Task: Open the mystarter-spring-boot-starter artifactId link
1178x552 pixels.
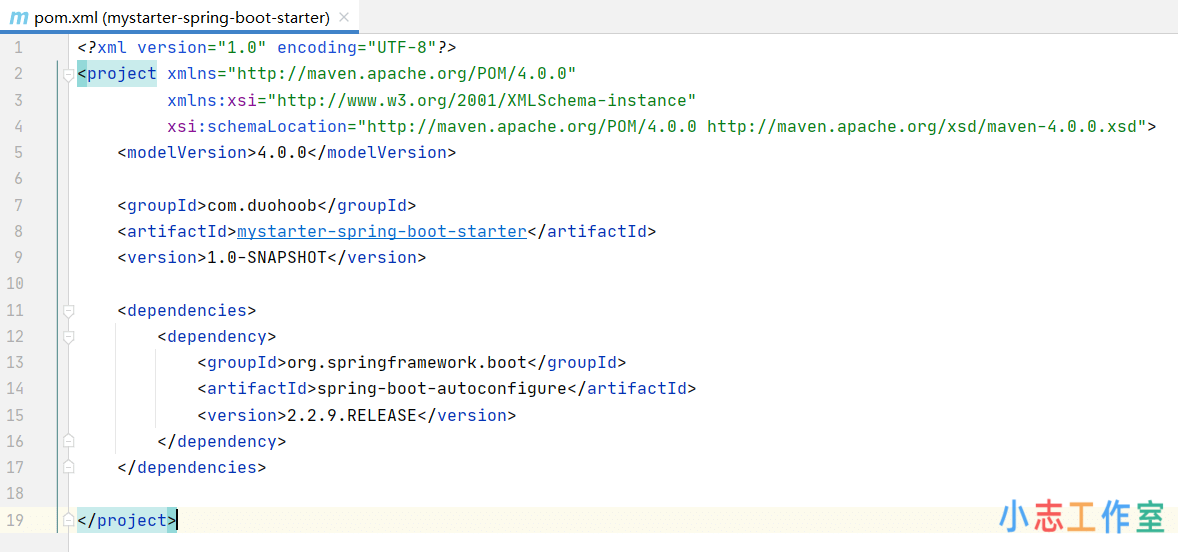Action: [381, 231]
